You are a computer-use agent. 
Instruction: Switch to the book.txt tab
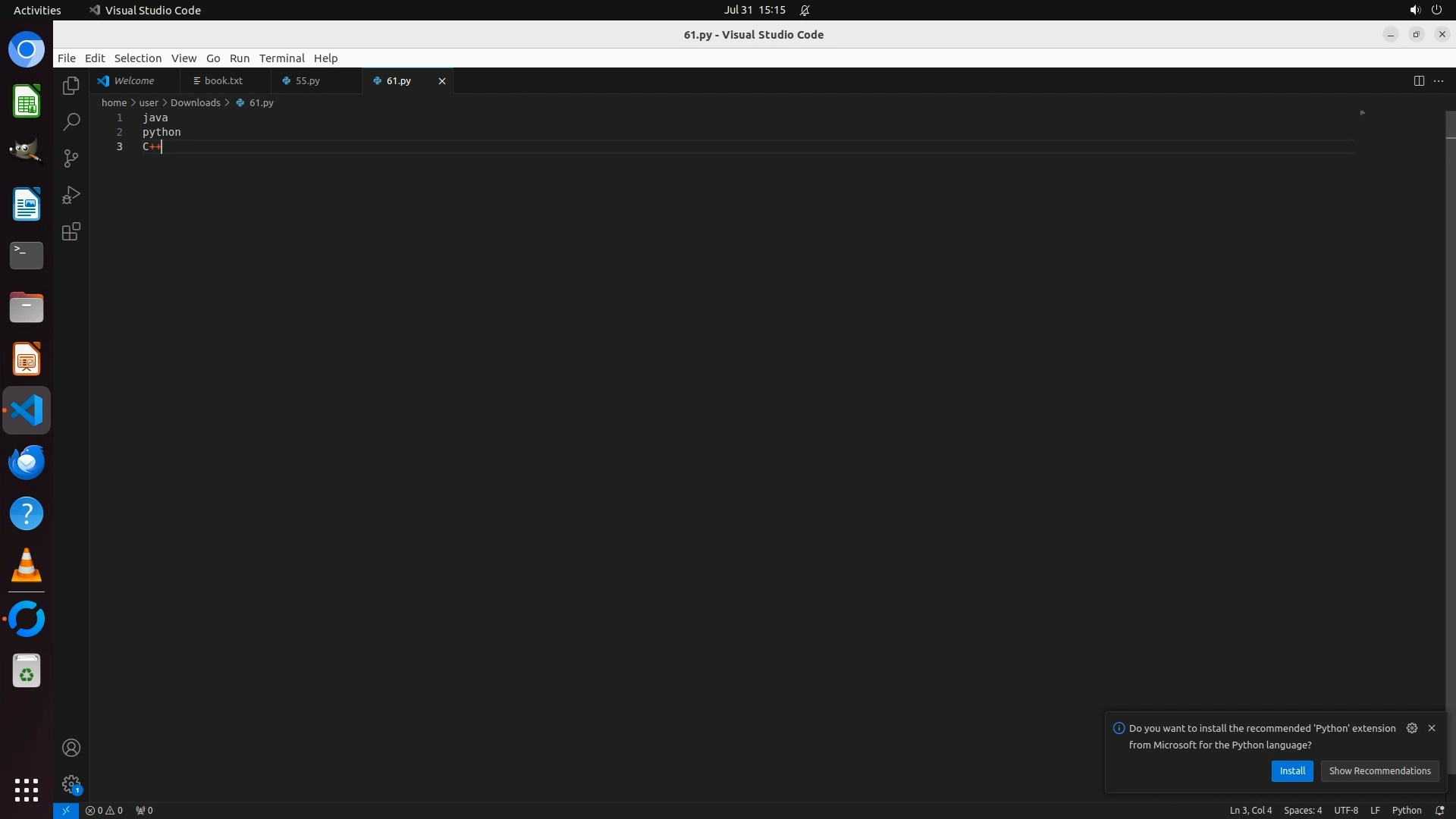(x=223, y=80)
